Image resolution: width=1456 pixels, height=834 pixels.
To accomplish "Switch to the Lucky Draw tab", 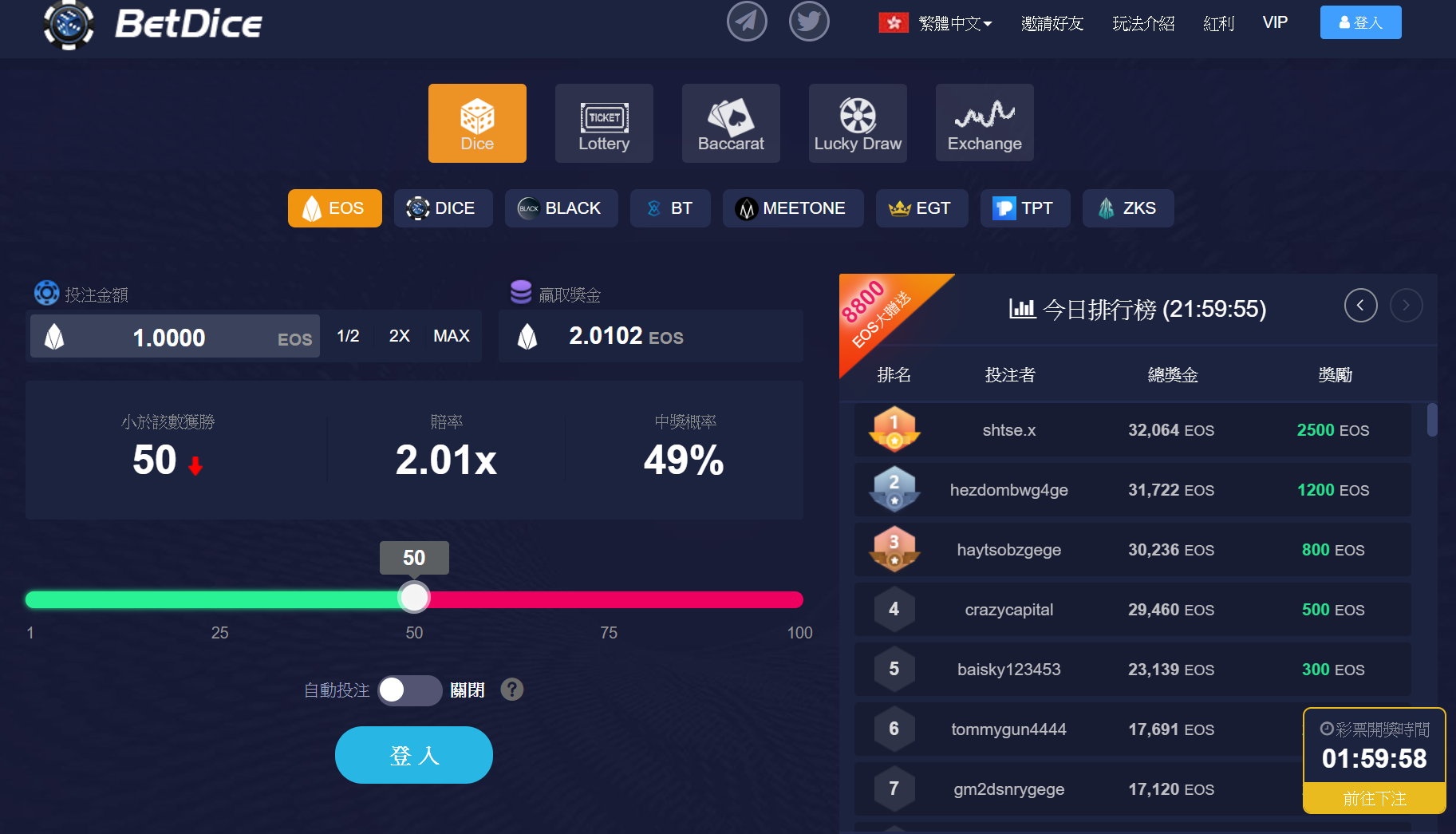I will pos(858,123).
